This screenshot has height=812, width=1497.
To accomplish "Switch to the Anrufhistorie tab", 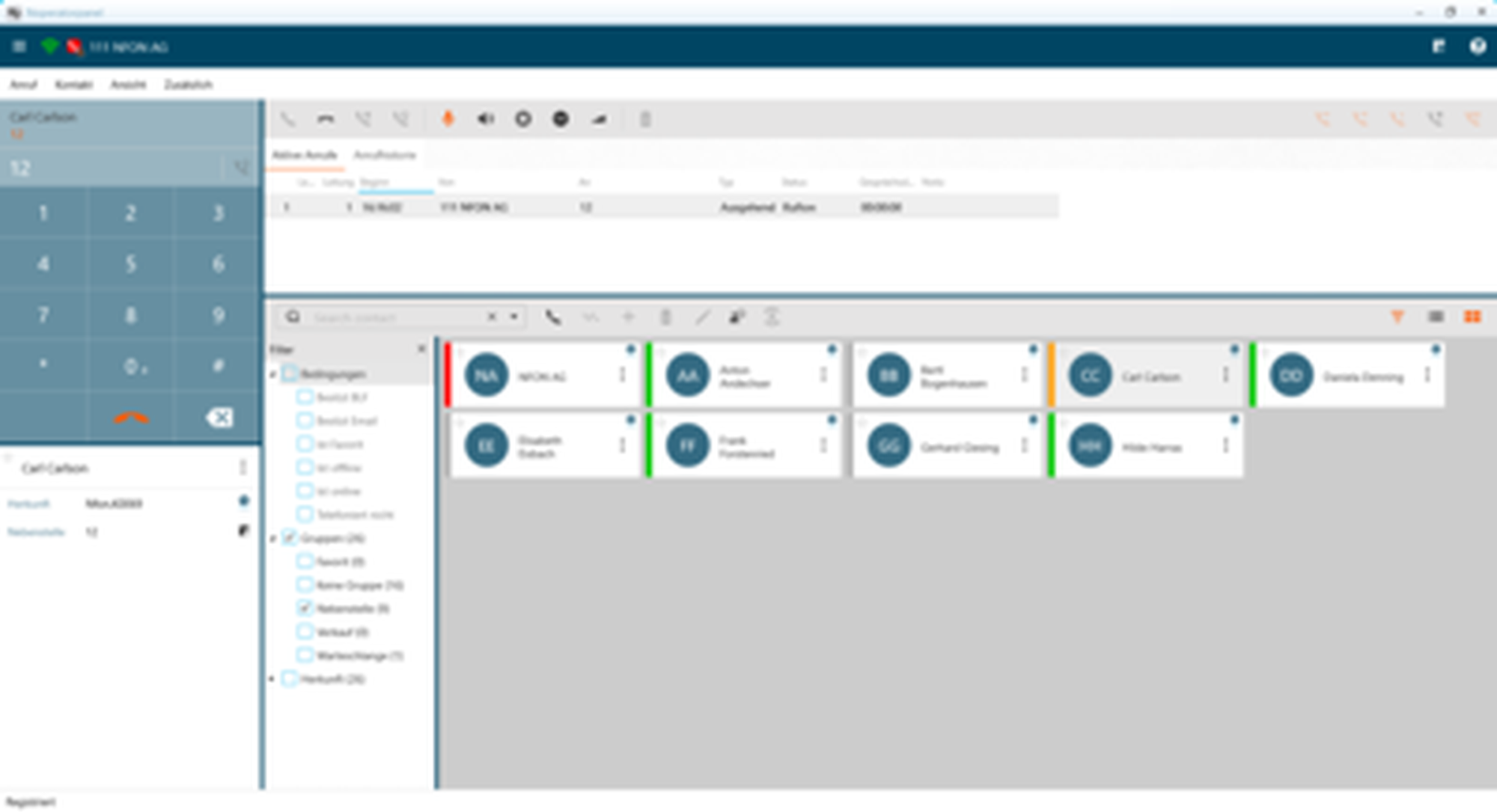I will (x=384, y=155).
